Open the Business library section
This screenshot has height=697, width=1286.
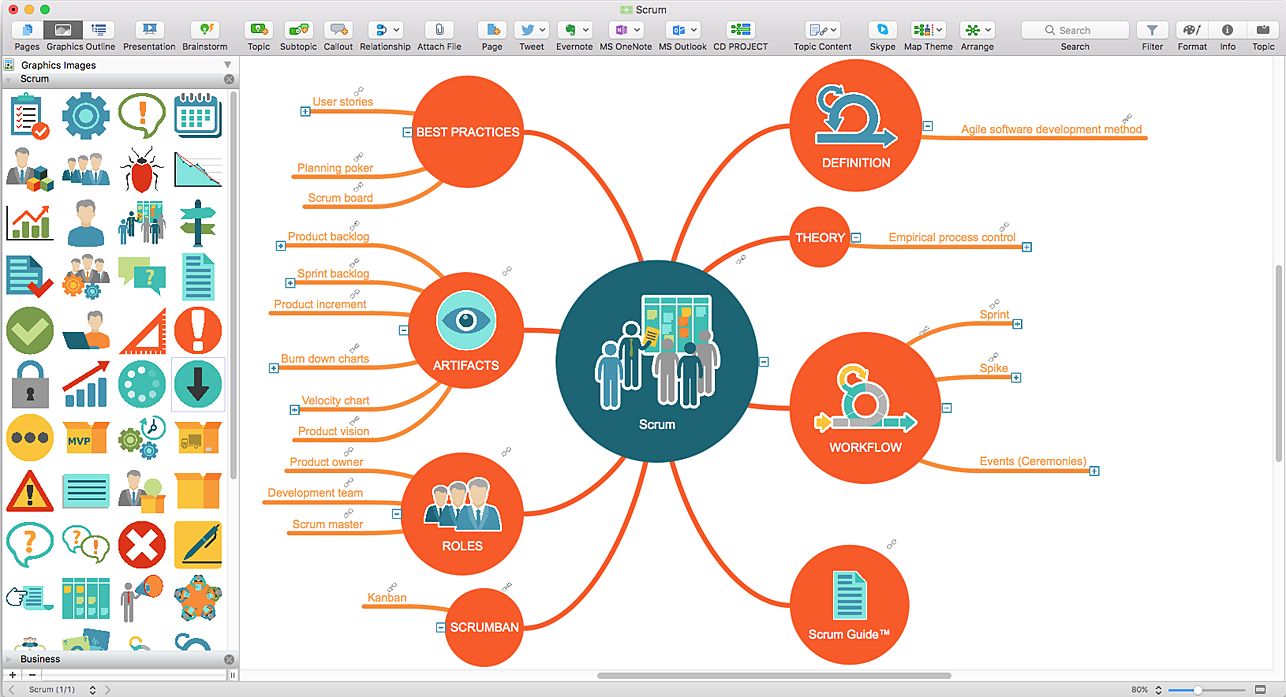click(40, 659)
